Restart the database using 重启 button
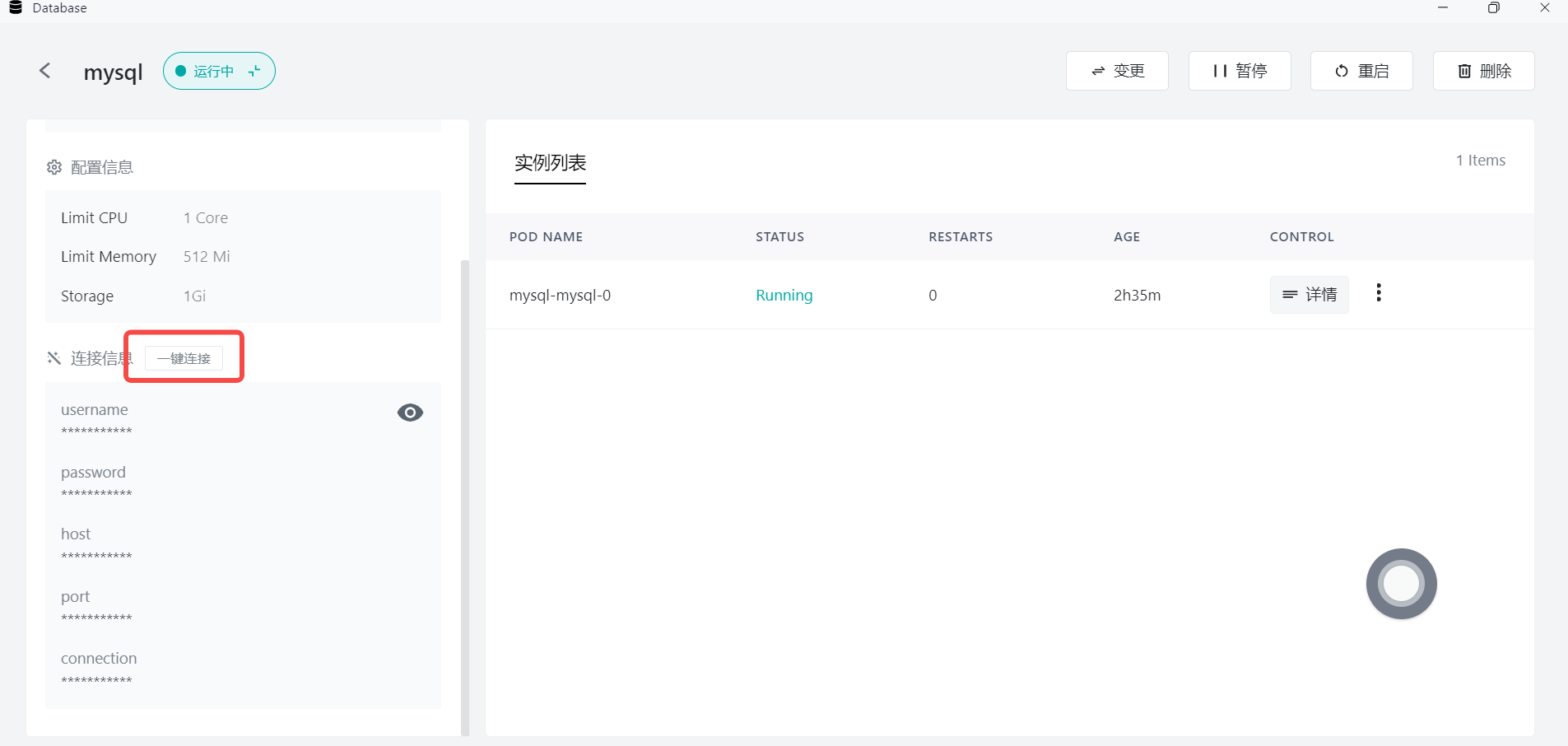Image resolution: width=1568 pixels, height=746 pixels. click(1361, 72)
